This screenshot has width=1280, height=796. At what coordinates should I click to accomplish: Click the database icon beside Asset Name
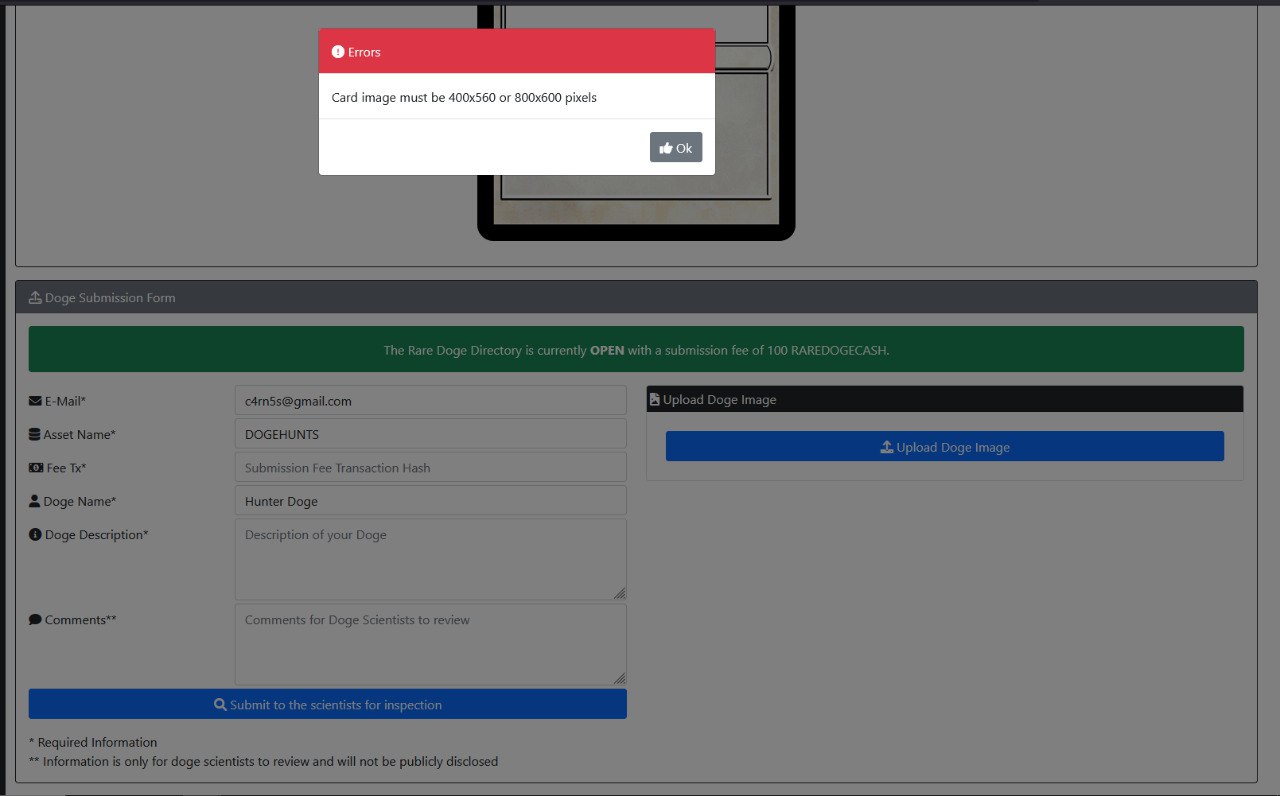point(35,435)
